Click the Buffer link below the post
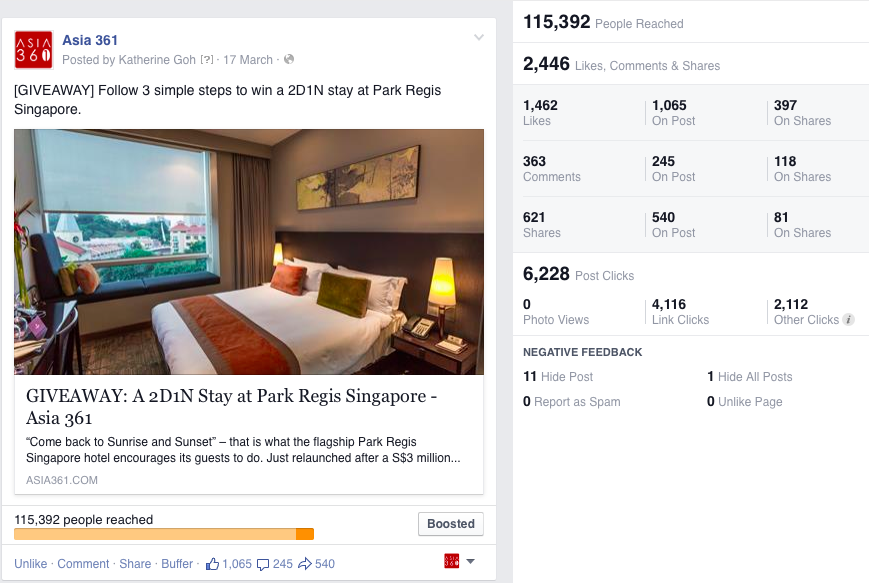Screen dimensions: 869x583 (177, 564)
